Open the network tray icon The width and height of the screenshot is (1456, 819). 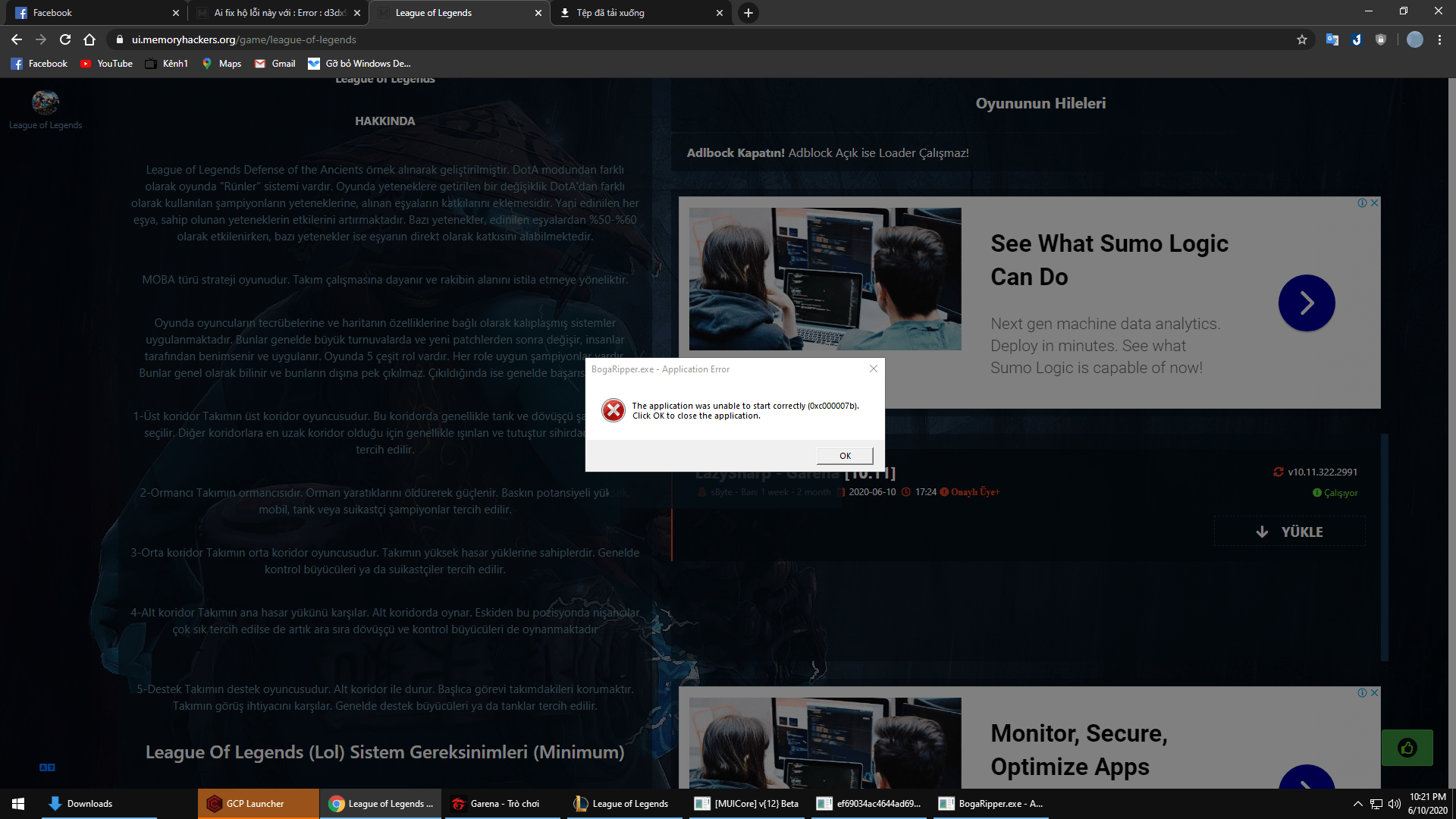click(1376, 804)
